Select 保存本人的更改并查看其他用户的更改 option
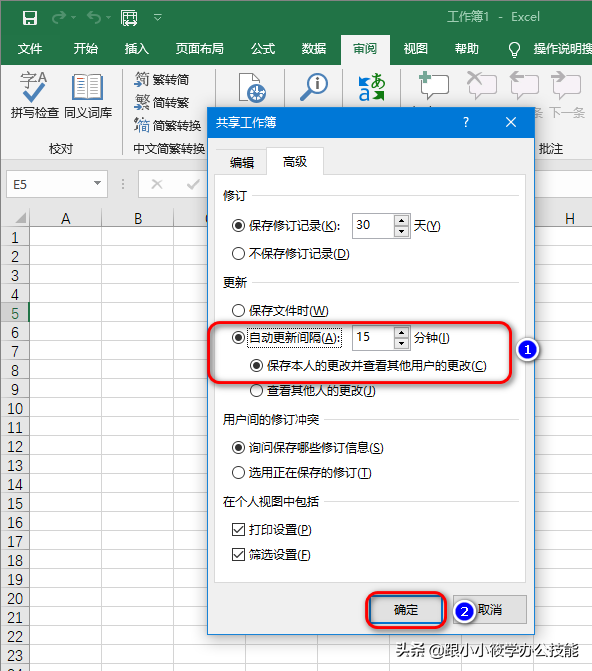The height and width of the screenshot is (671, 592). [368, 366]
